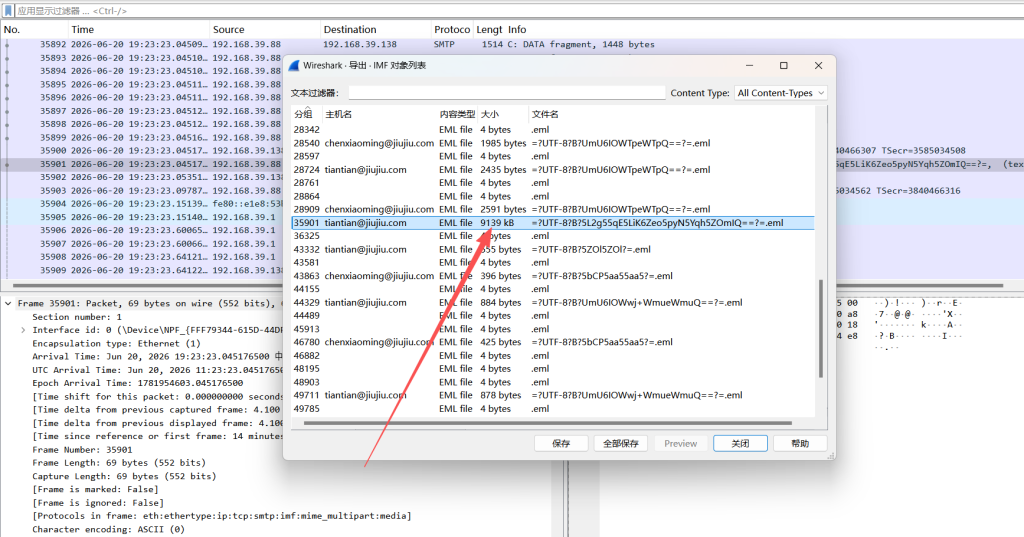Click the Epoch Arrival Time detail line
The height and width of the screenshot is (537, 1024).
[x=138, y=383]
